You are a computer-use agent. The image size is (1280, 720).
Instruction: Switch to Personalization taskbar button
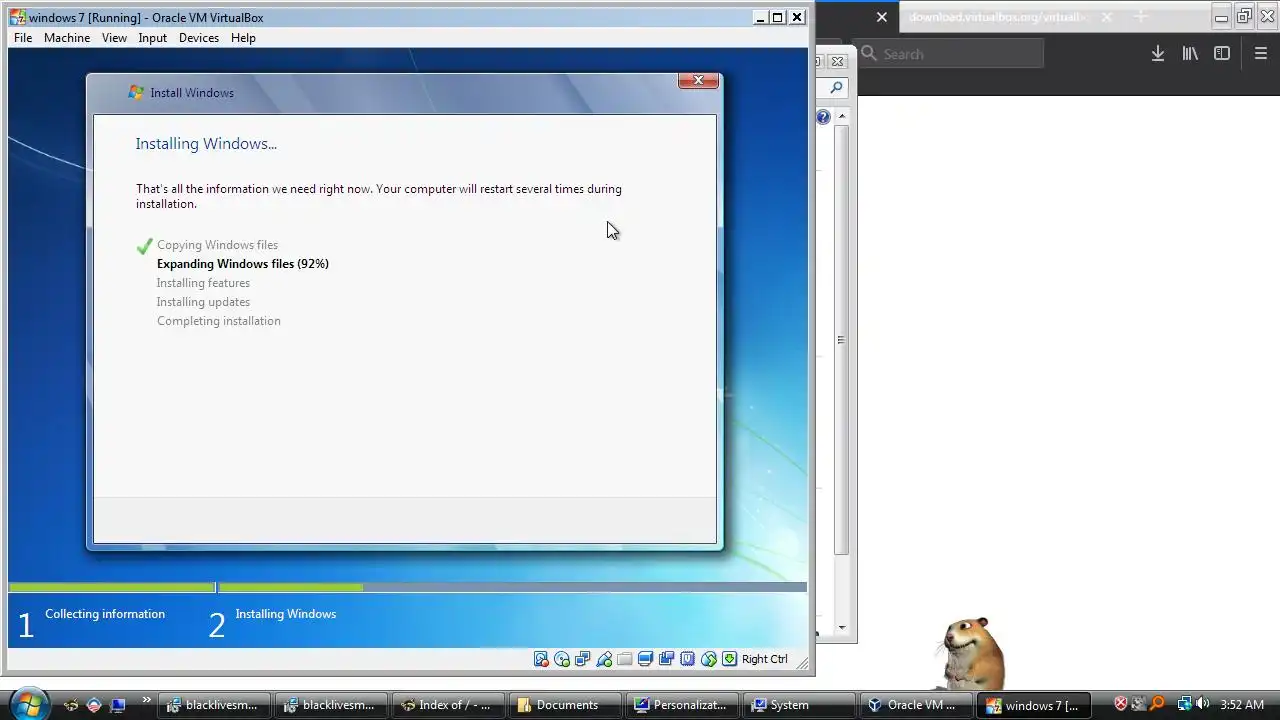pos(680,705)
